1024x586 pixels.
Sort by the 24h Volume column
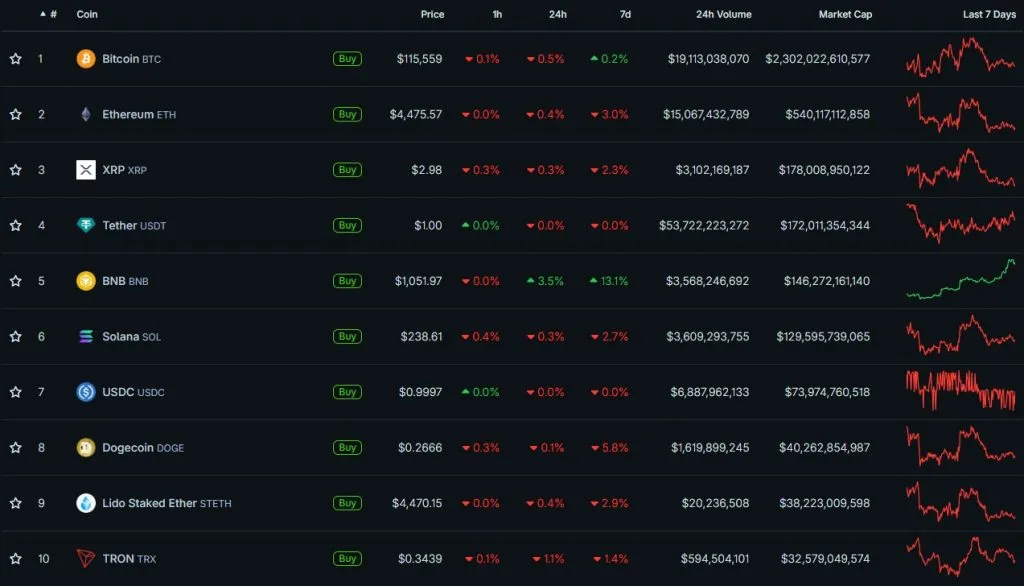point(723,15)
